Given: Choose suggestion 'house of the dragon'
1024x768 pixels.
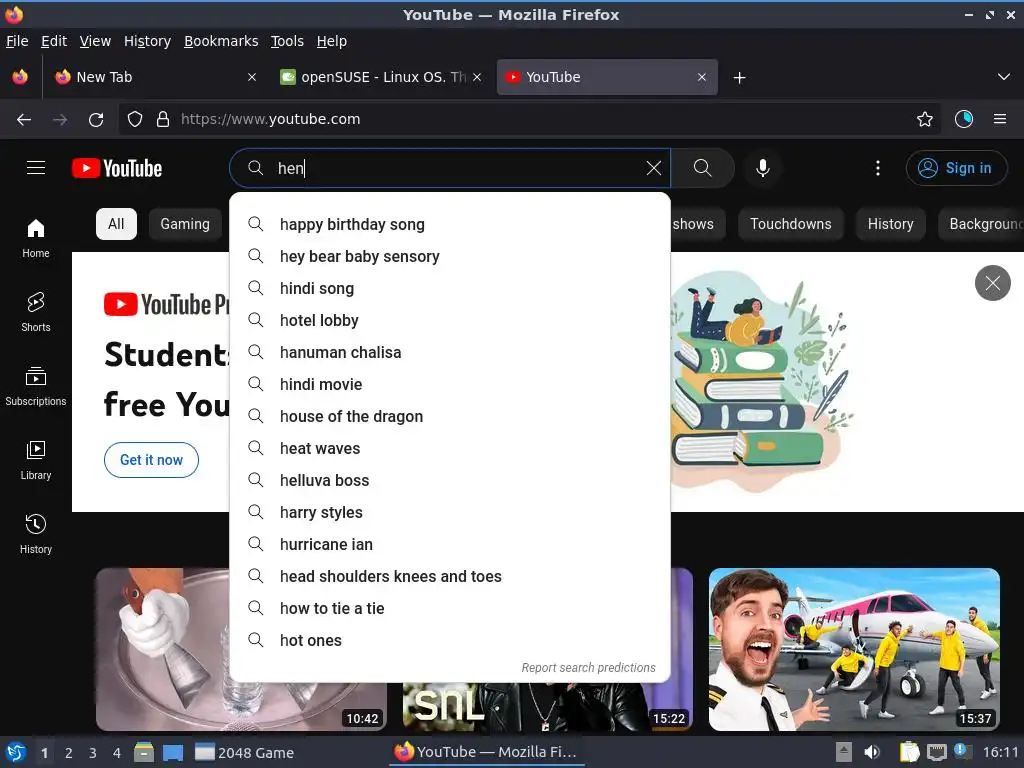Looking at the screenshot, I should (450, 417).
